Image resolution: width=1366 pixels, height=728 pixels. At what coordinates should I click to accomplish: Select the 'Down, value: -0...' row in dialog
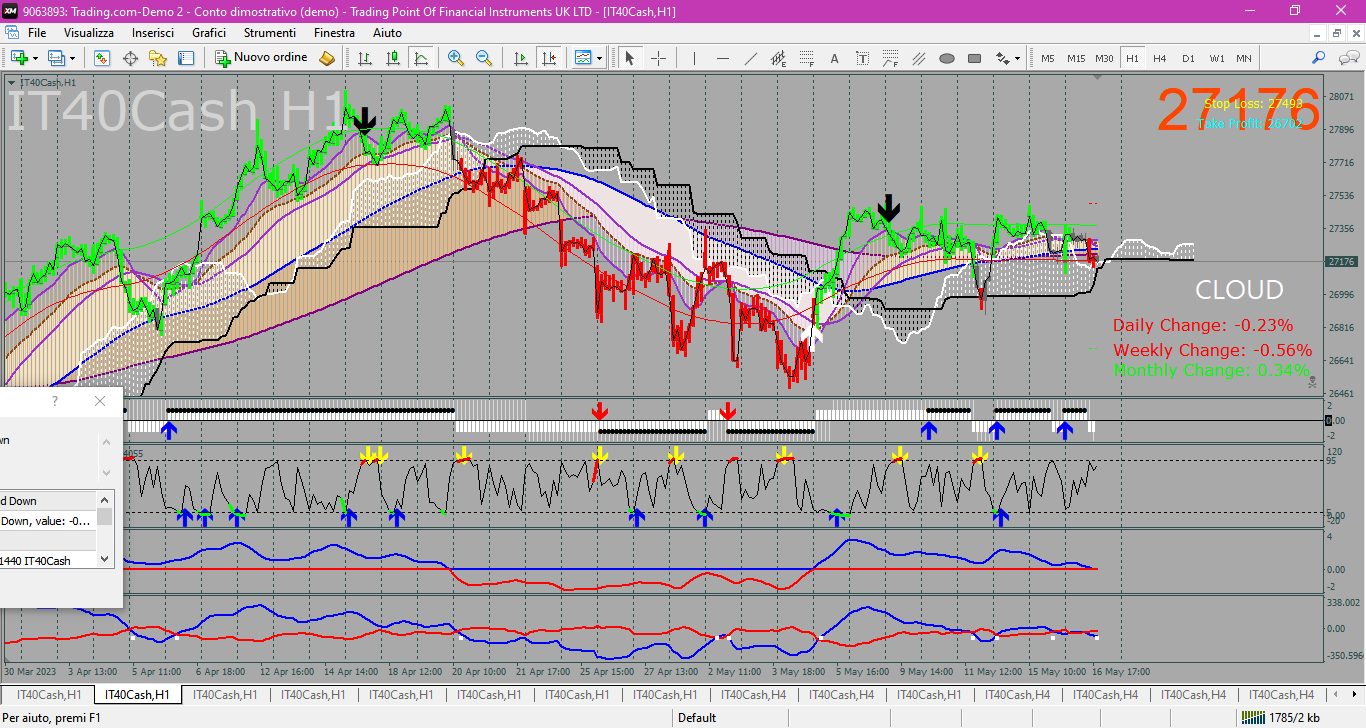48,521
